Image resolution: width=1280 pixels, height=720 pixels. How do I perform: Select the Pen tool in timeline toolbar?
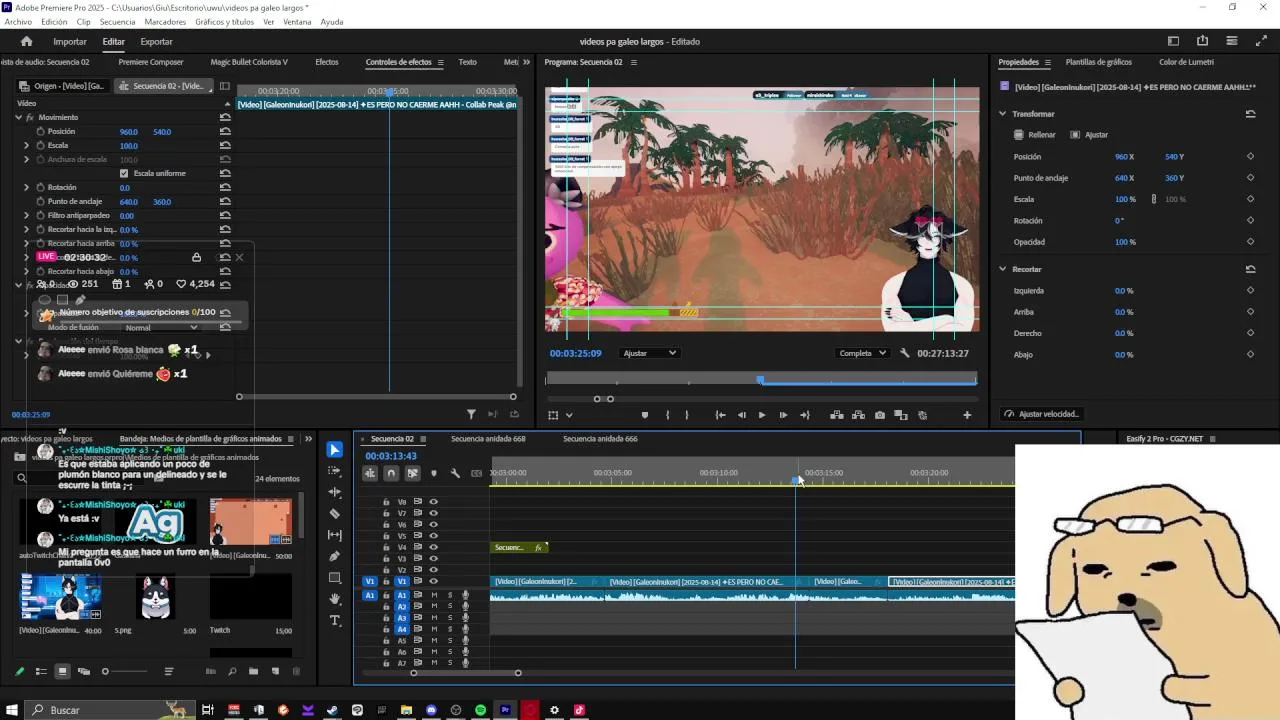[335, 556]
